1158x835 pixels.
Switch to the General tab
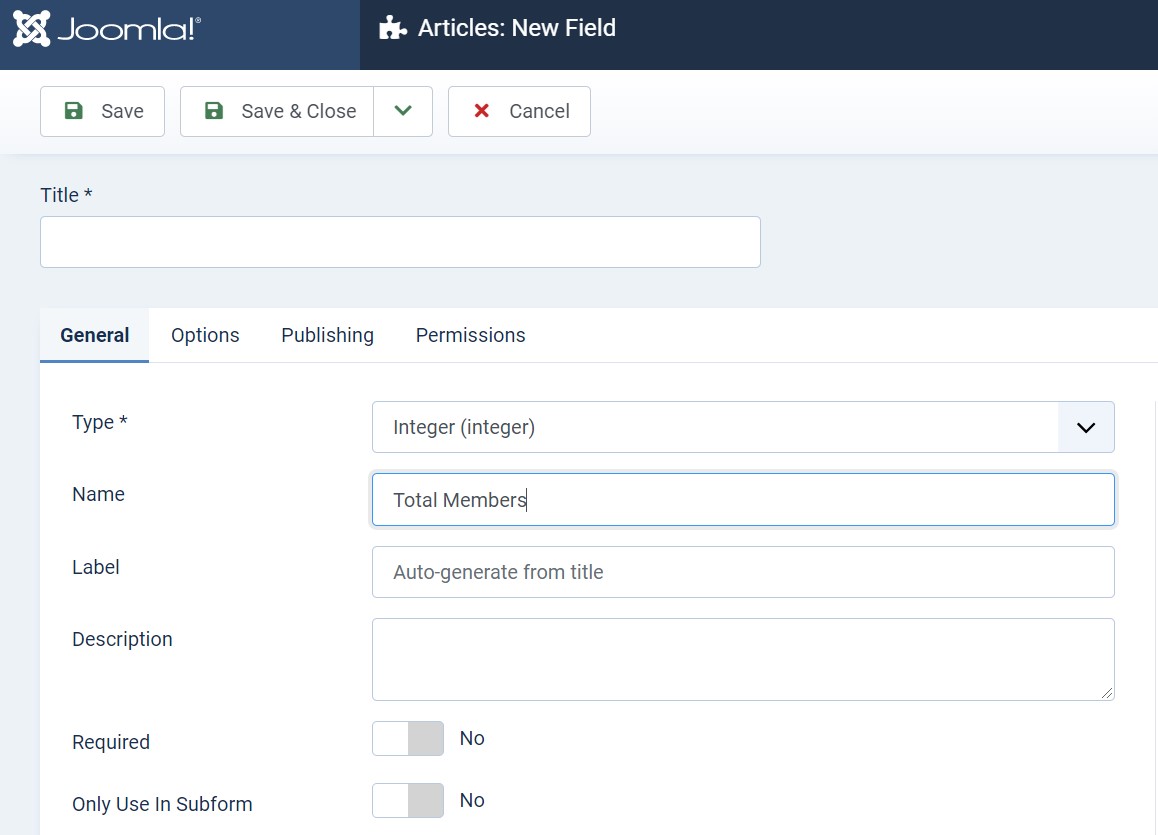[95, 335]
